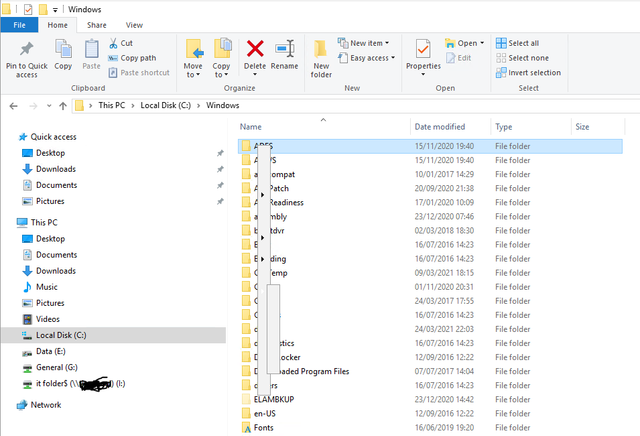
Task: Click Copy path button
Action: (x=132, y=58)
